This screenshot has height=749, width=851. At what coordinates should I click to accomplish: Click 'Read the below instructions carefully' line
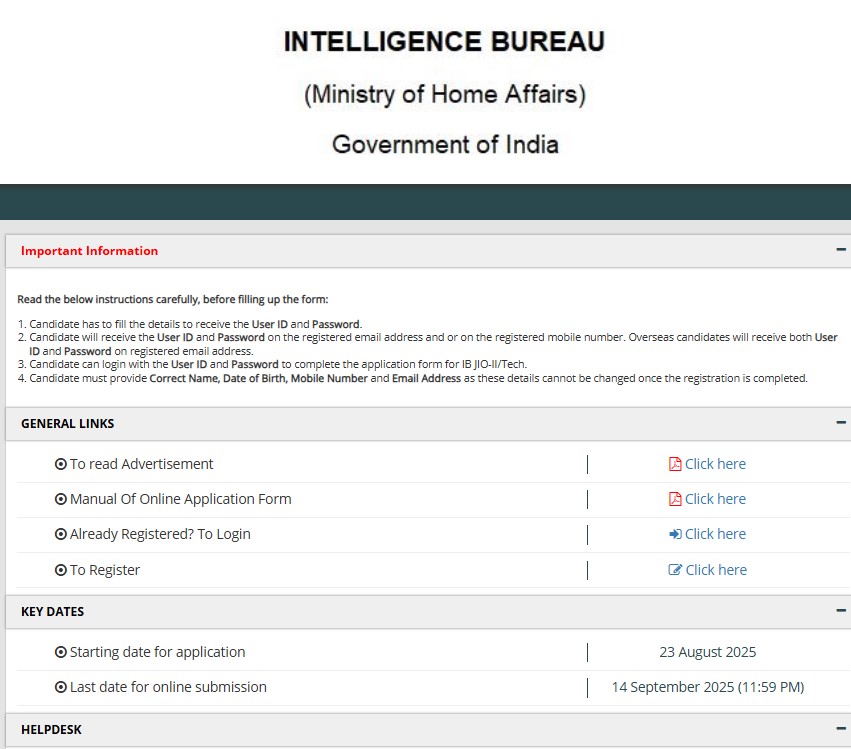click(173, 300)
